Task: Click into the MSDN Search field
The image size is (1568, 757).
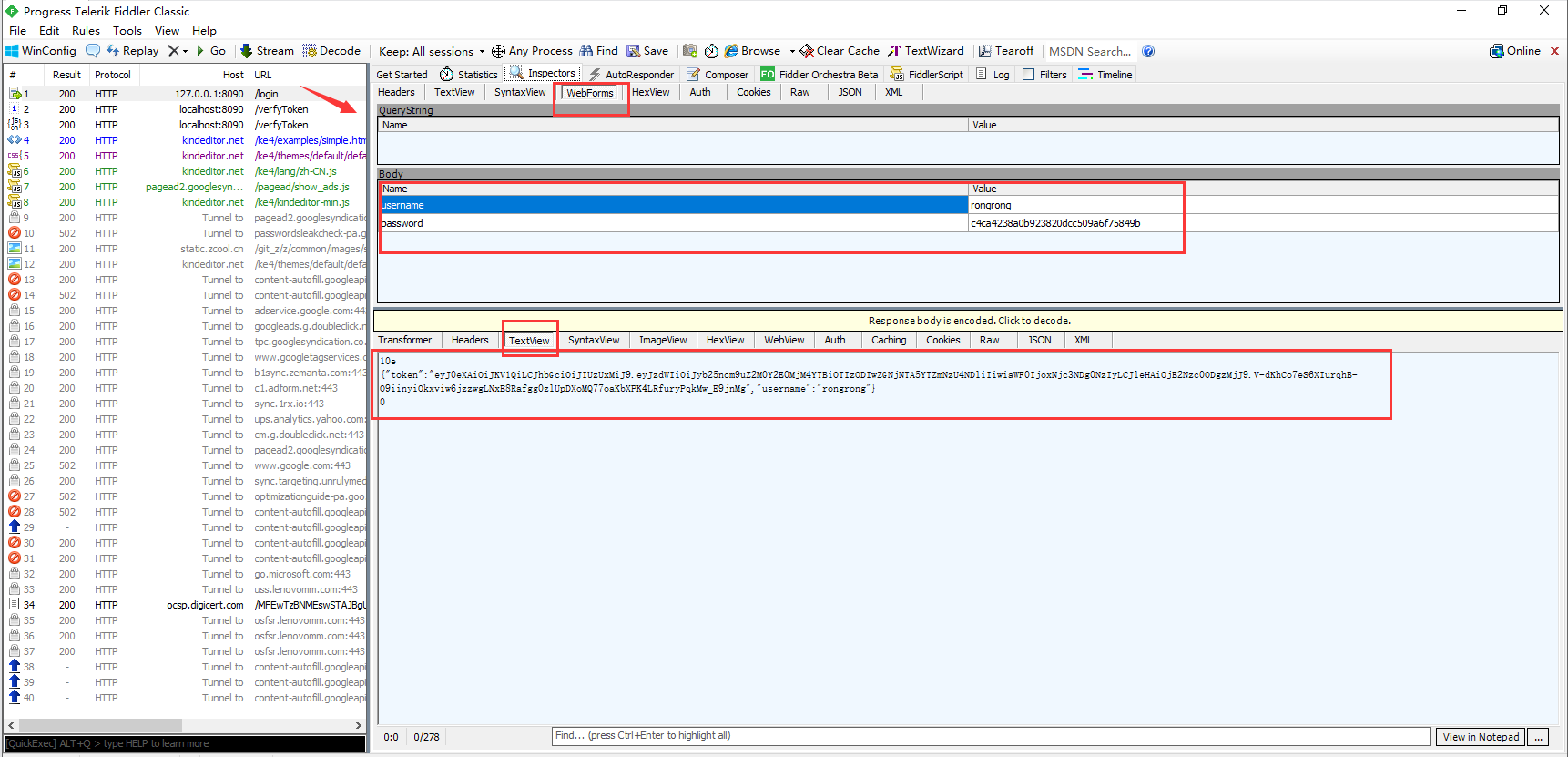Action: point(1090,51)
